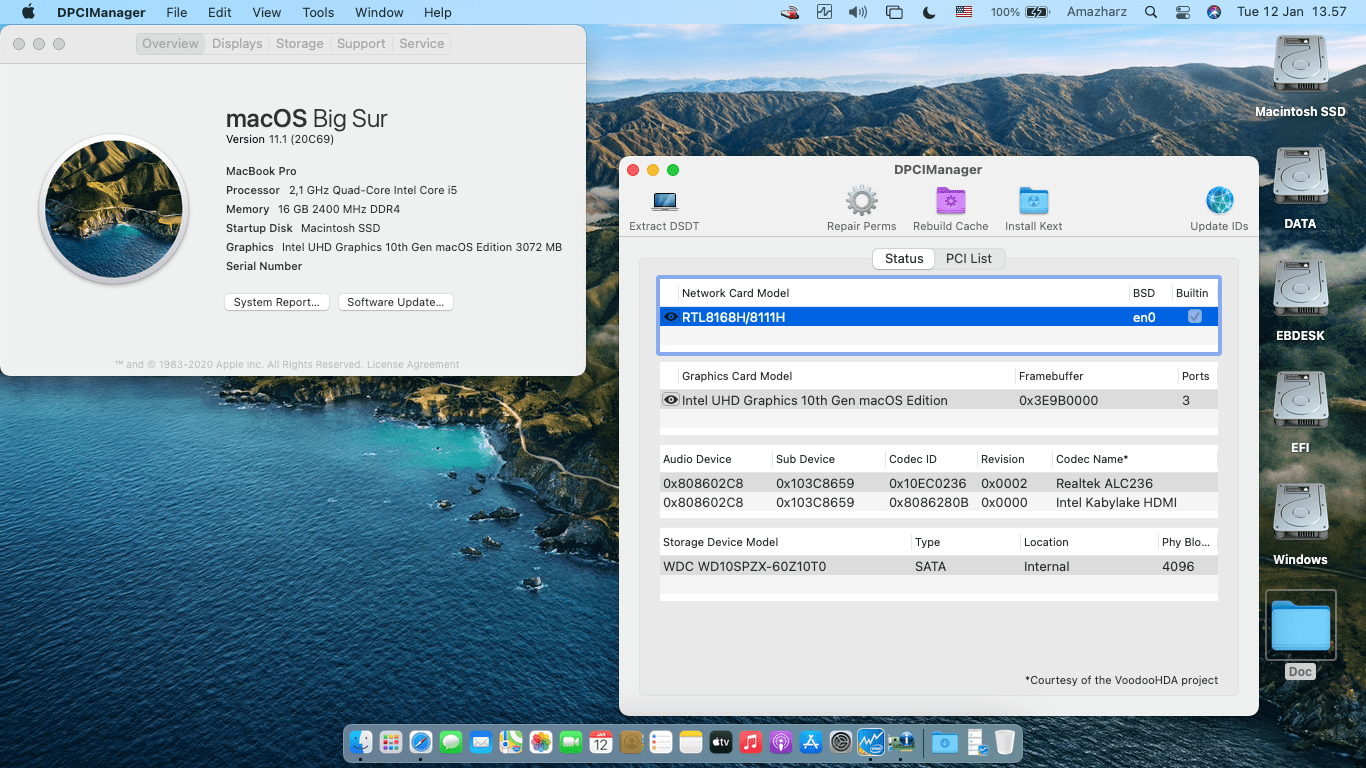Open Music app in the dock

point(751,742)
